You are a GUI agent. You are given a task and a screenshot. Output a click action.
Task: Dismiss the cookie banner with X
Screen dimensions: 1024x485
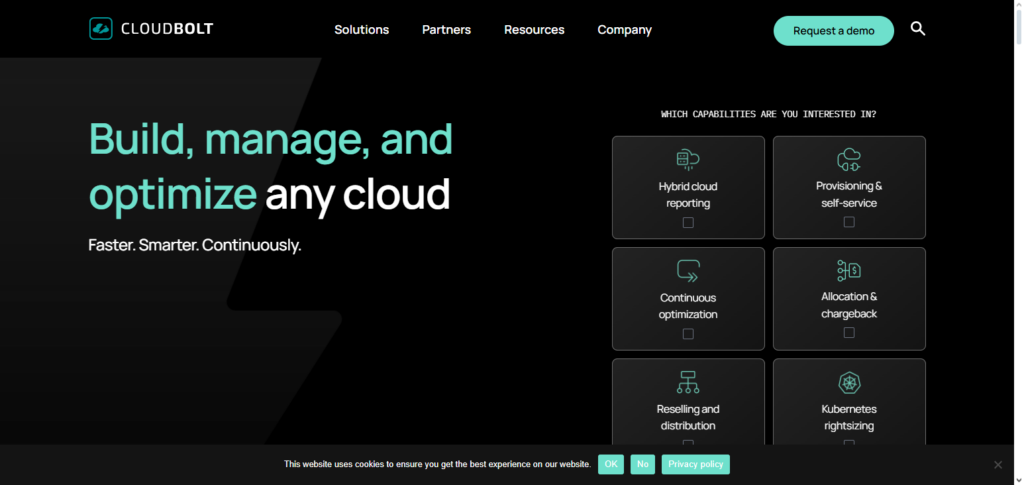[x=997, y=464]
